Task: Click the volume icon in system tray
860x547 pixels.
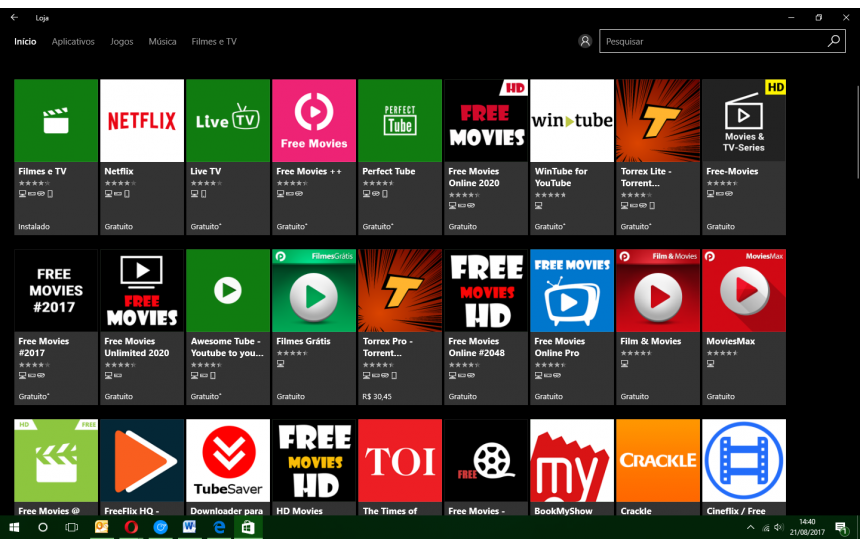Action: (x=779, y=527)
